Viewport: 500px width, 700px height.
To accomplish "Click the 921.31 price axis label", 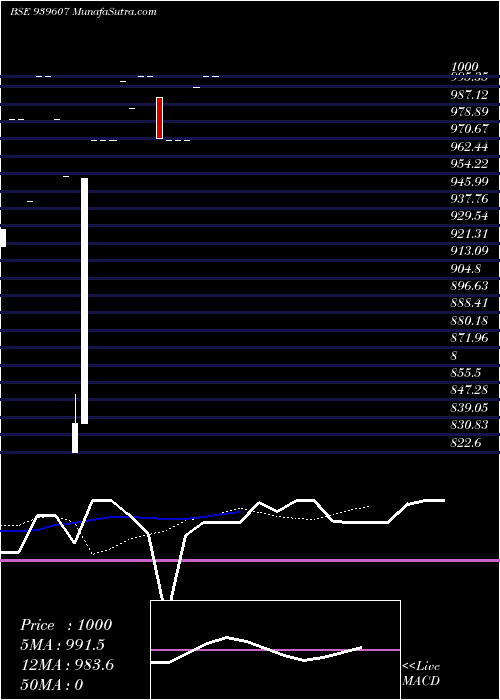I will (x=469, y=233).
